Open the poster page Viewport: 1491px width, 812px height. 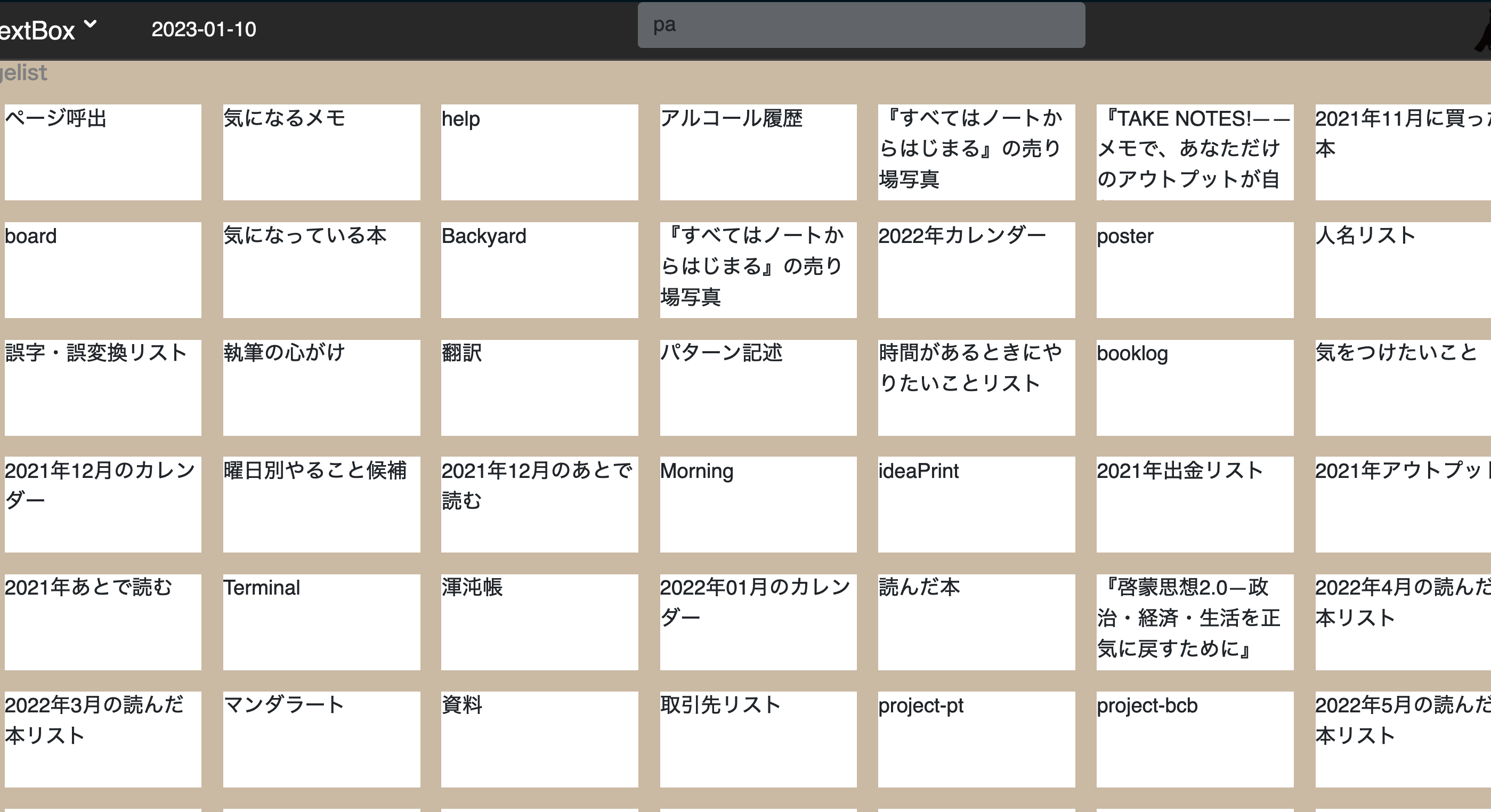pyautogui.click(x=1195, y=269)
